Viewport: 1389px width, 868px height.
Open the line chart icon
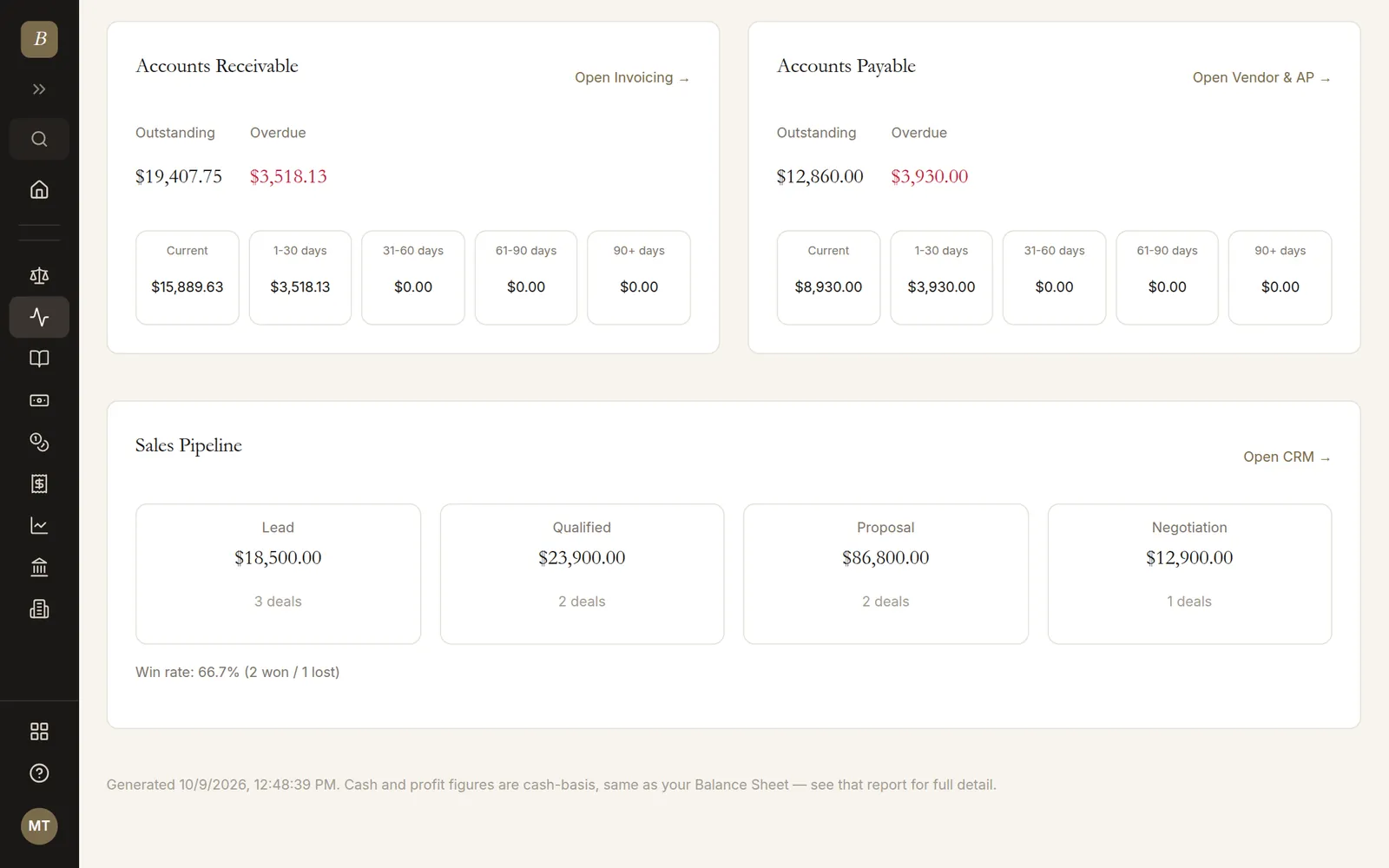pos(39,525)
